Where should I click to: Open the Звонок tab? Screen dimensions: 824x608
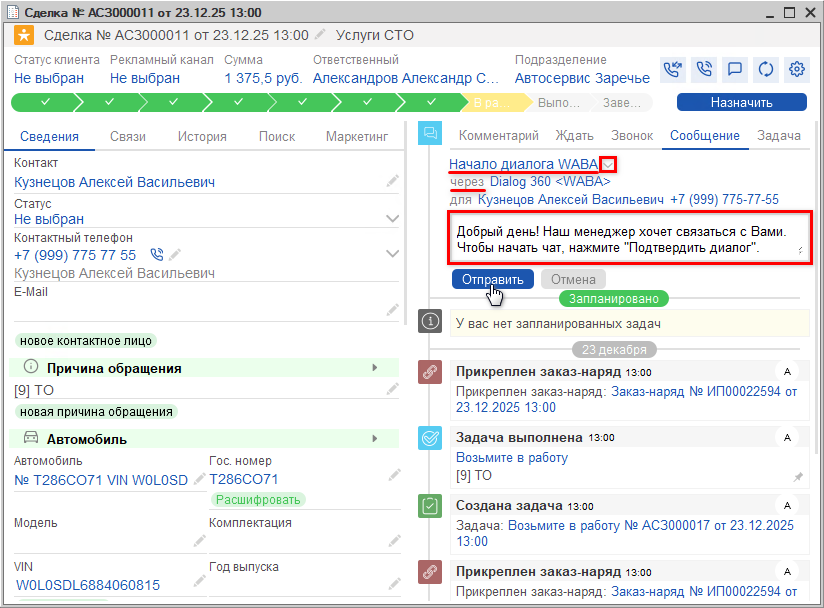(x=632, y=136)
